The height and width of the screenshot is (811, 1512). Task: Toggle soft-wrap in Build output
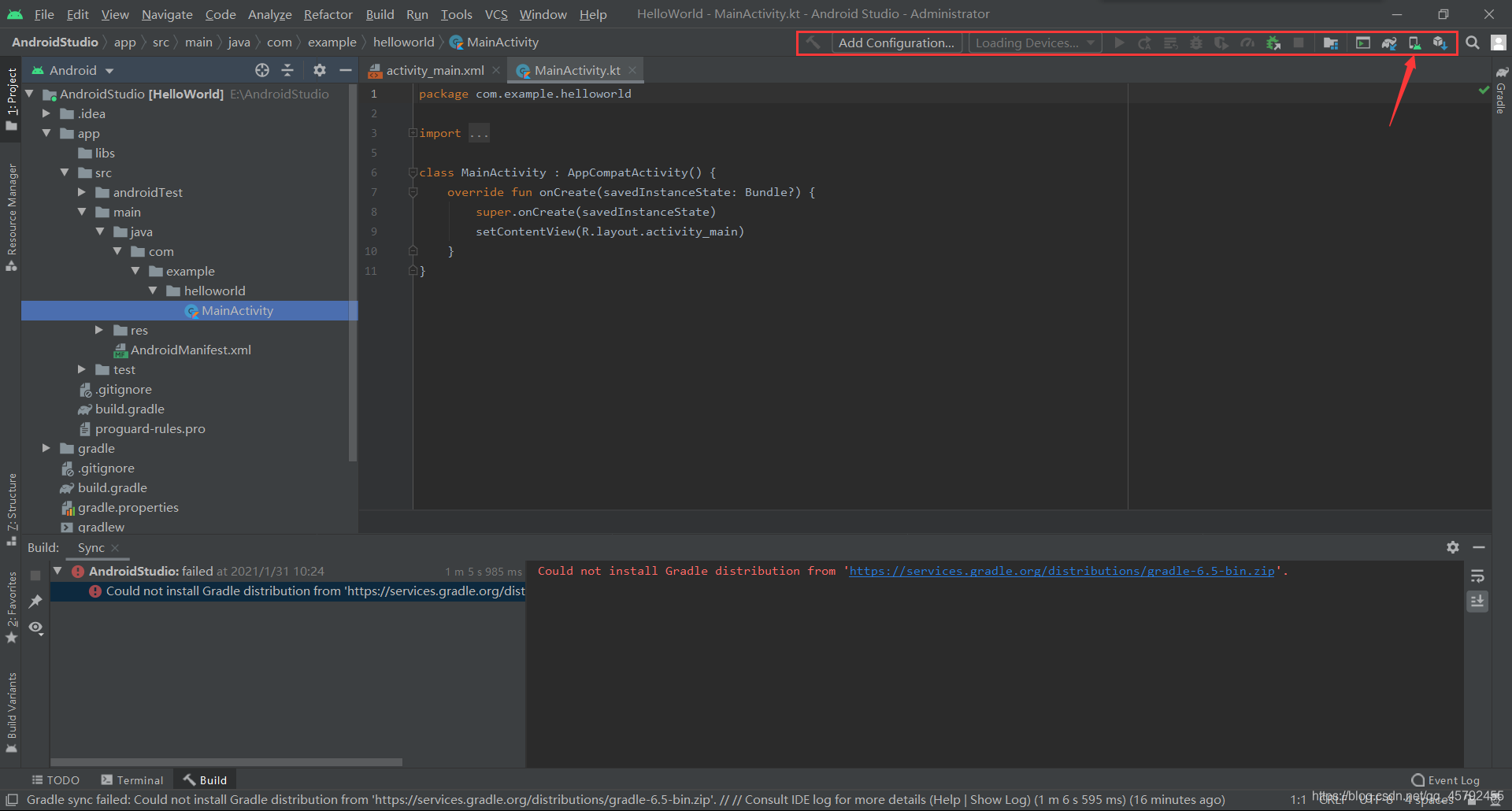coord(1477,576)
